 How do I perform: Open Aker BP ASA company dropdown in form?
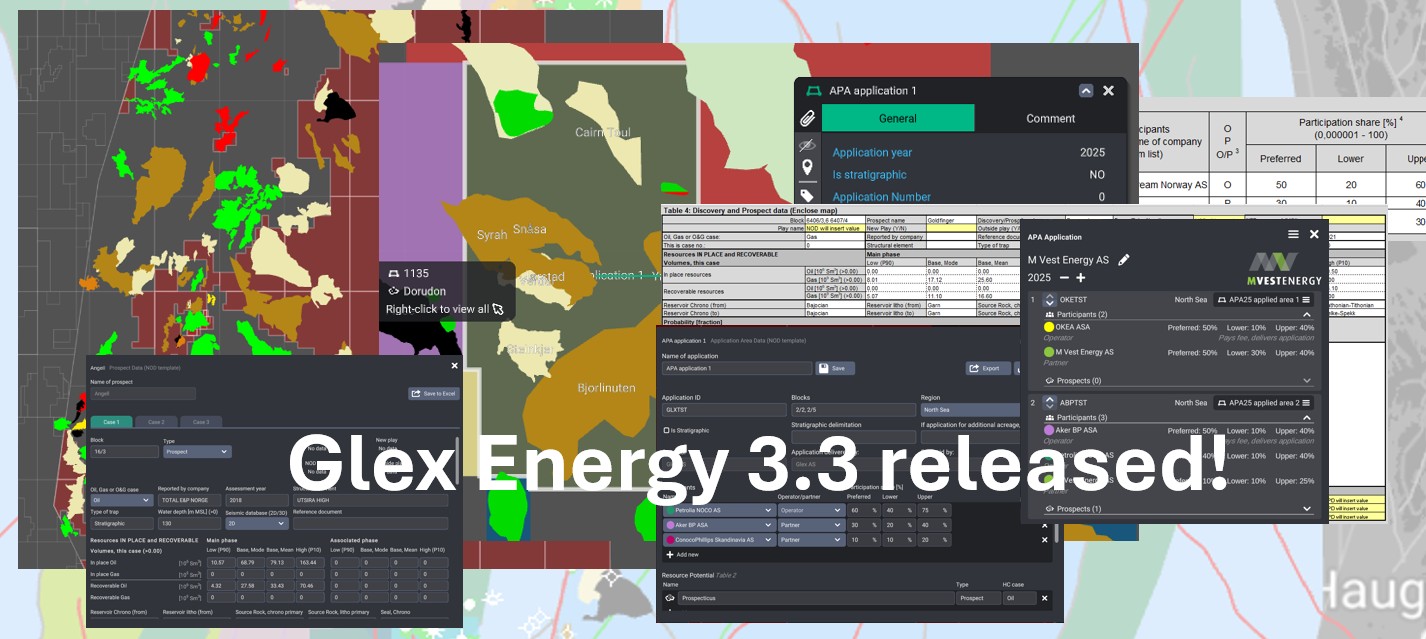point(718,525)
